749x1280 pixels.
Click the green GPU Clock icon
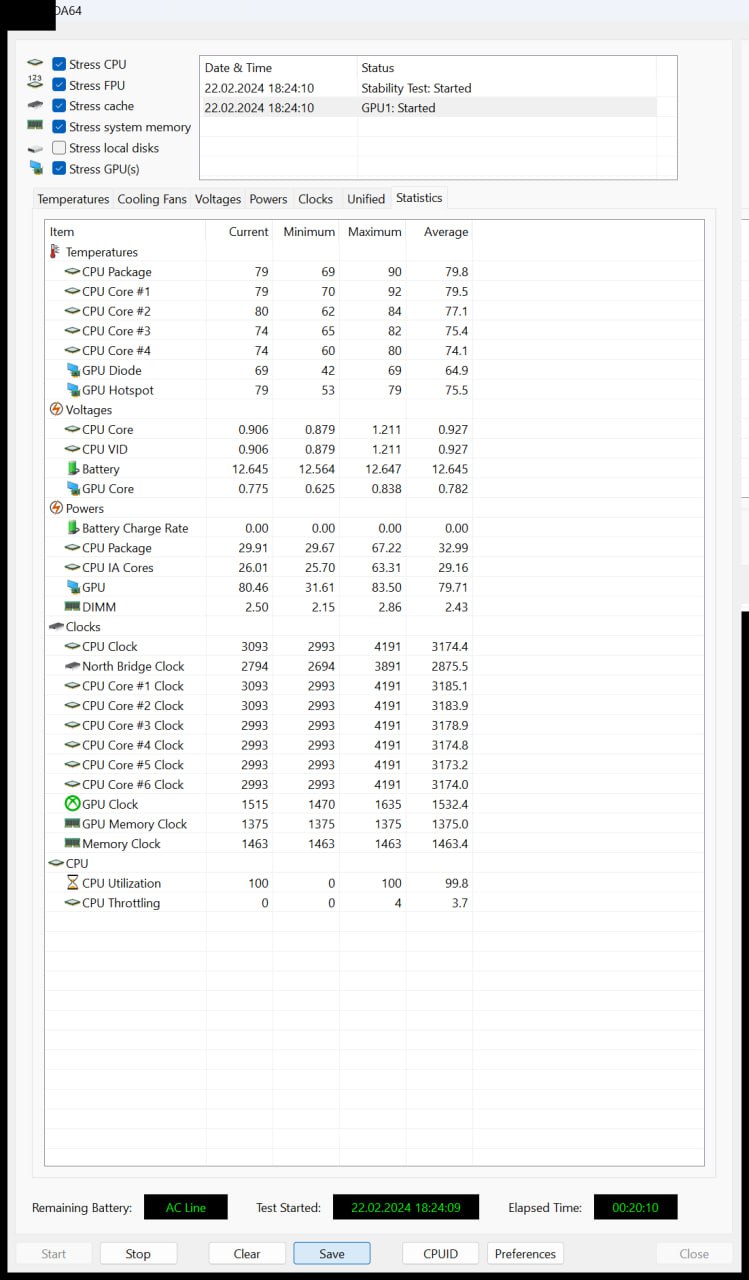(x=72, y=804)
